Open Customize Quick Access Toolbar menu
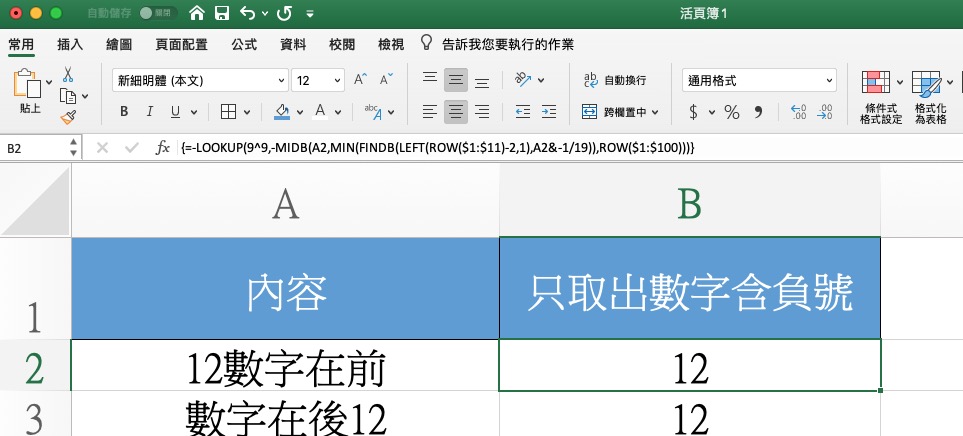 pos(310,14)
